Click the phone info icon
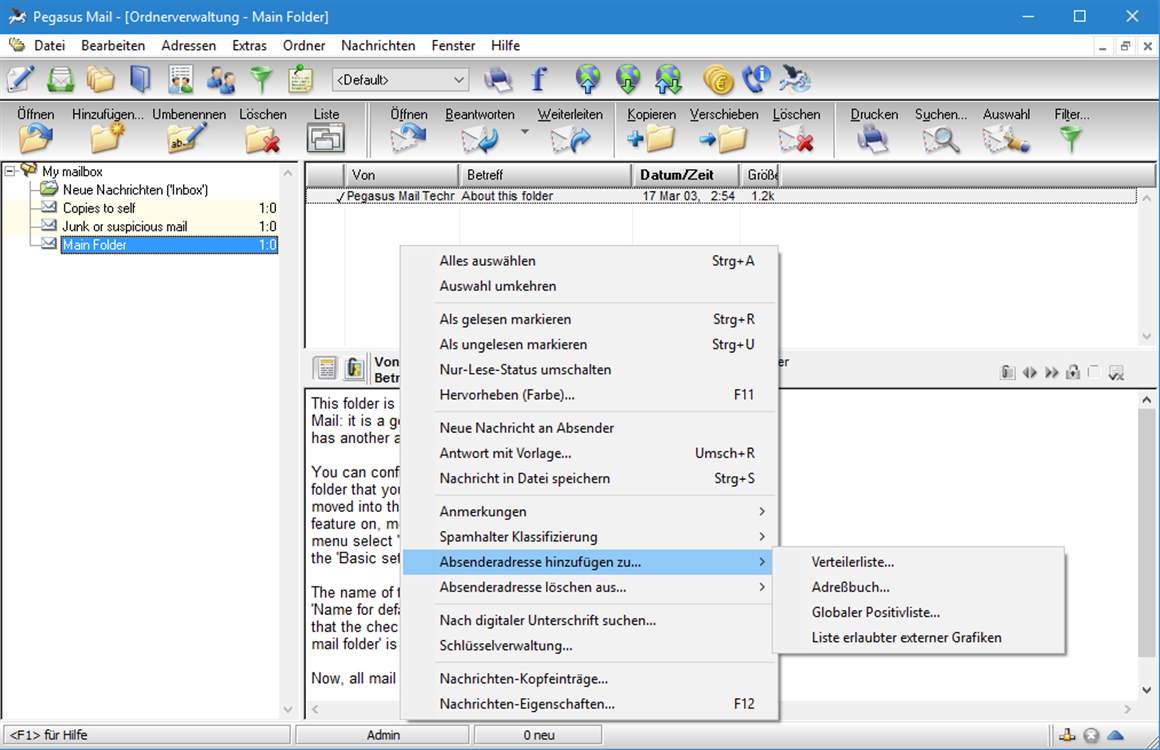The width and height of the screenshot is (1160, 750). pyautogui.click(x=756, y=79)
